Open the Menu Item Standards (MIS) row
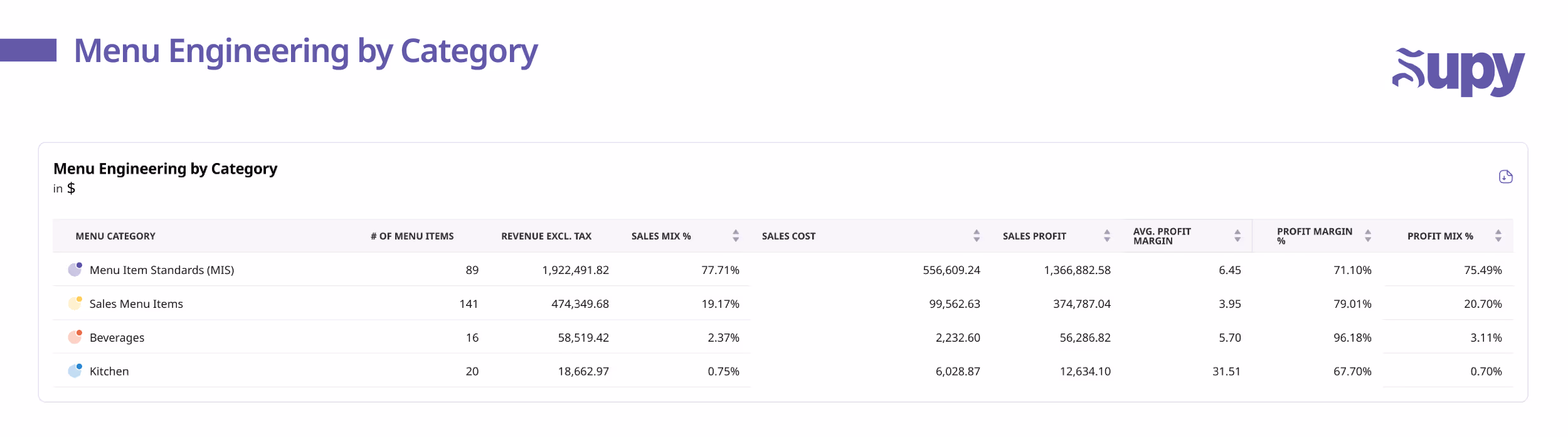 162,270
